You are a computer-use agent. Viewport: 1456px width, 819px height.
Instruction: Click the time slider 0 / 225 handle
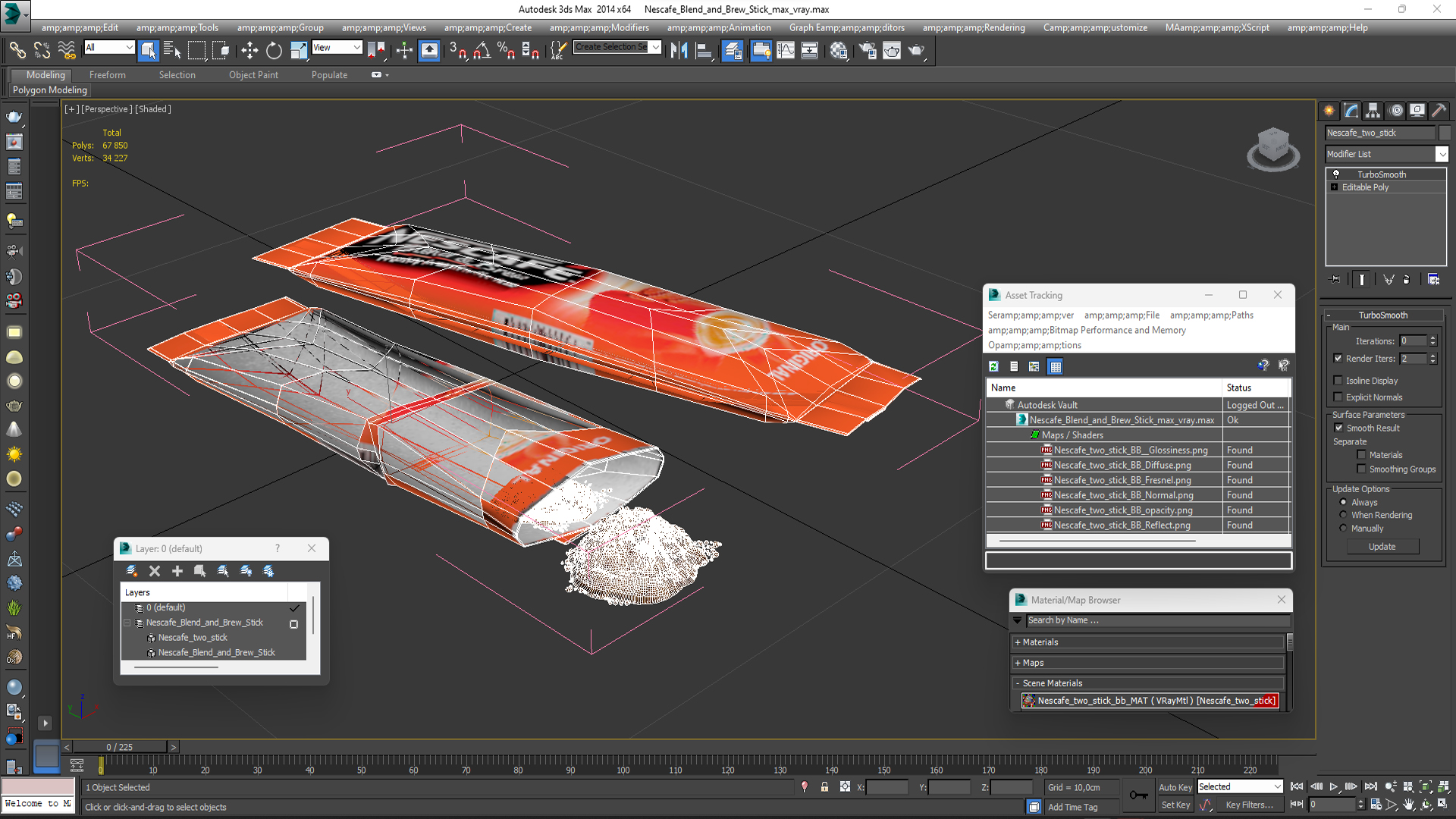tap(120, 747)
